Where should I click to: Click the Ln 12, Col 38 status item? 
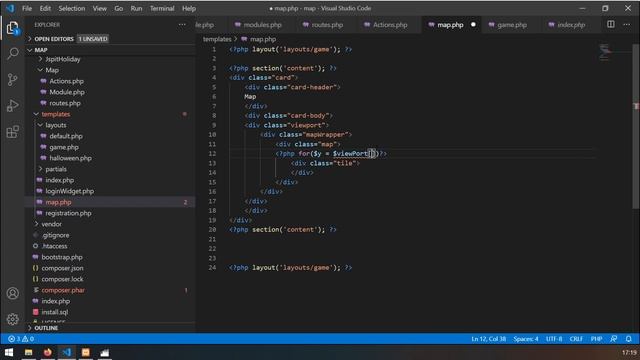pos(488,339)
